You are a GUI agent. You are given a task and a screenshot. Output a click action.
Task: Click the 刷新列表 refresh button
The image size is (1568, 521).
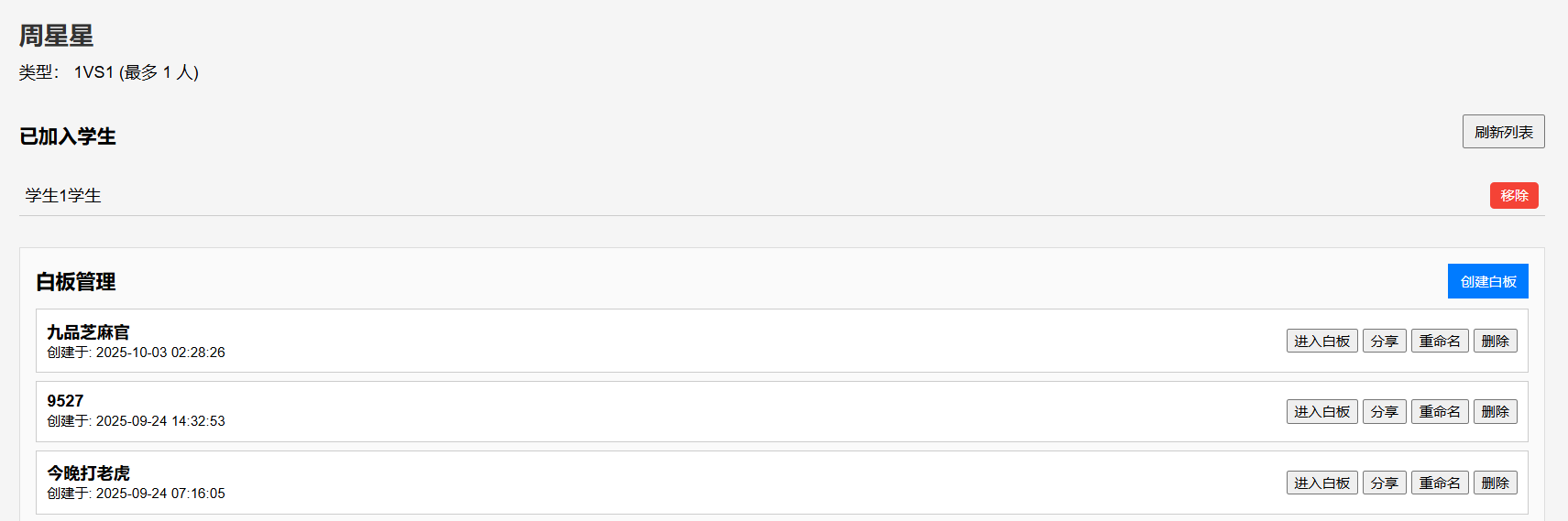point(1503,132)
